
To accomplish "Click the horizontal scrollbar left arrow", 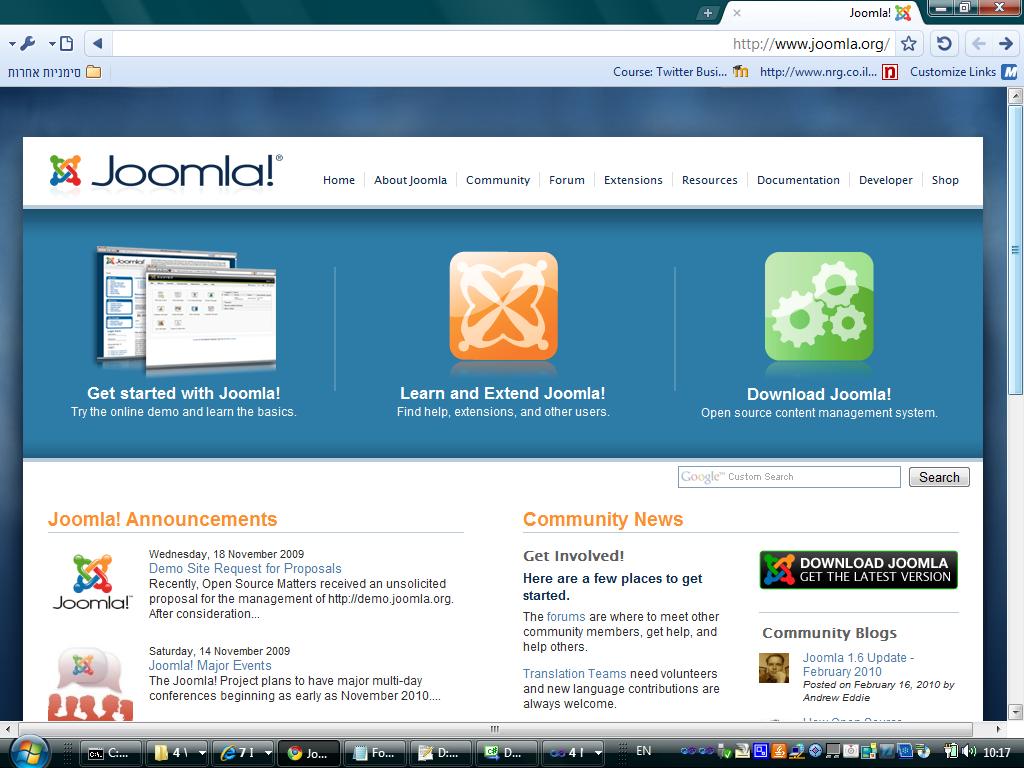I will (x=8, y=729).
